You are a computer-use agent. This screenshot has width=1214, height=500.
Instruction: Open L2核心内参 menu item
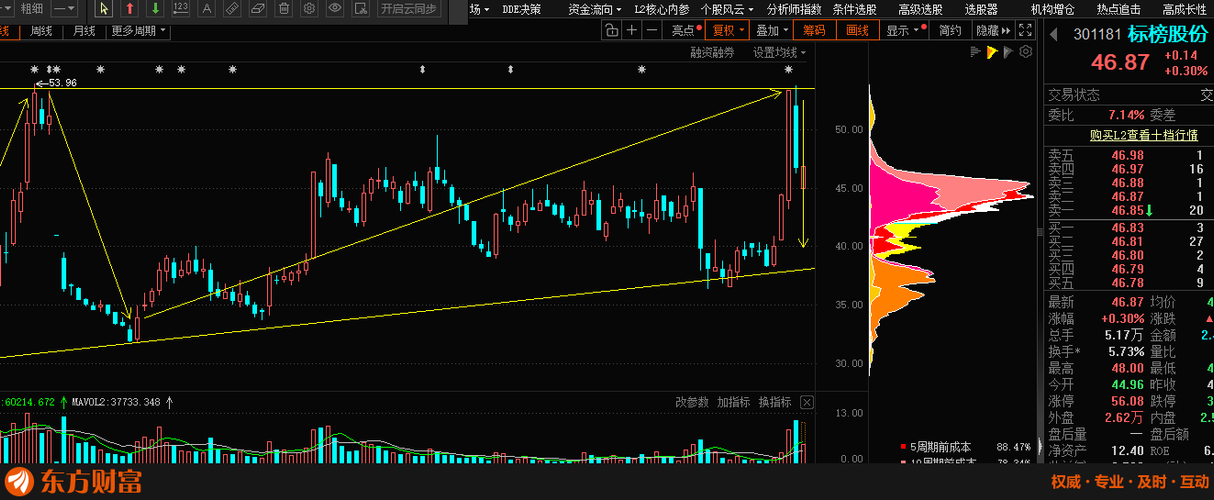click(x=662, y=9)
